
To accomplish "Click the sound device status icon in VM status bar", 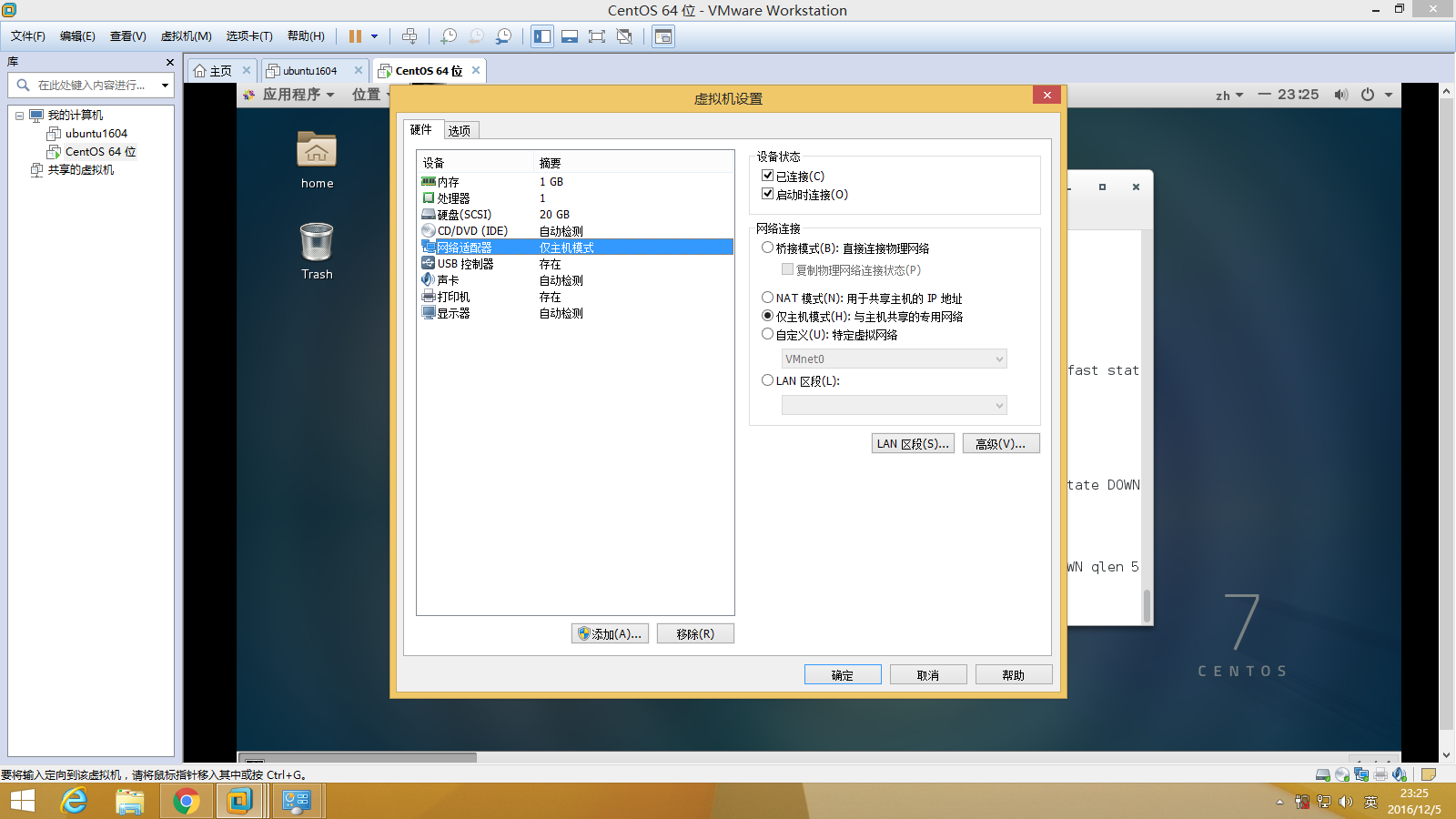I will [x=1399, y=774].
